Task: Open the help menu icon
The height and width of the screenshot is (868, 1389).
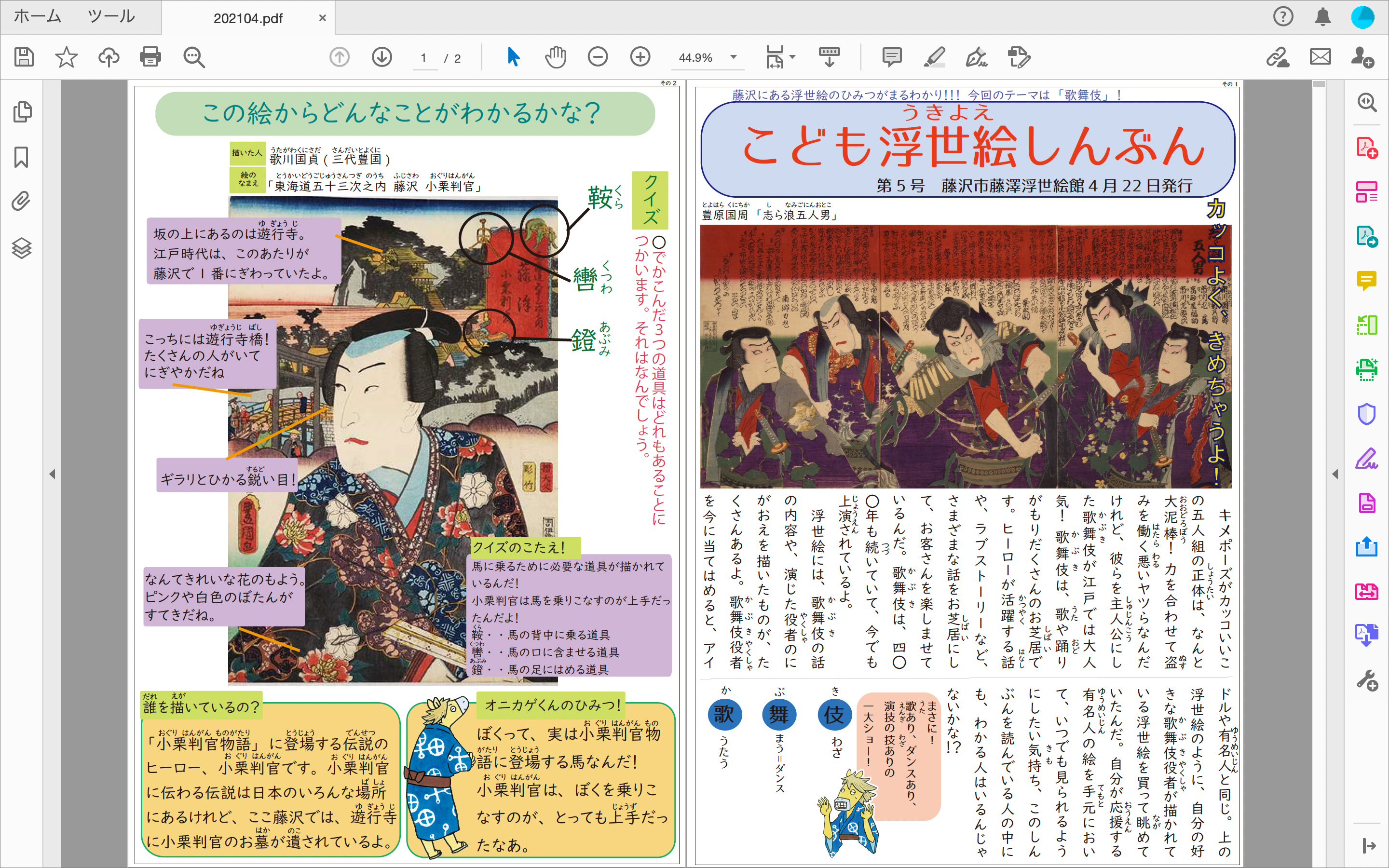Action: pos(1283,17)
